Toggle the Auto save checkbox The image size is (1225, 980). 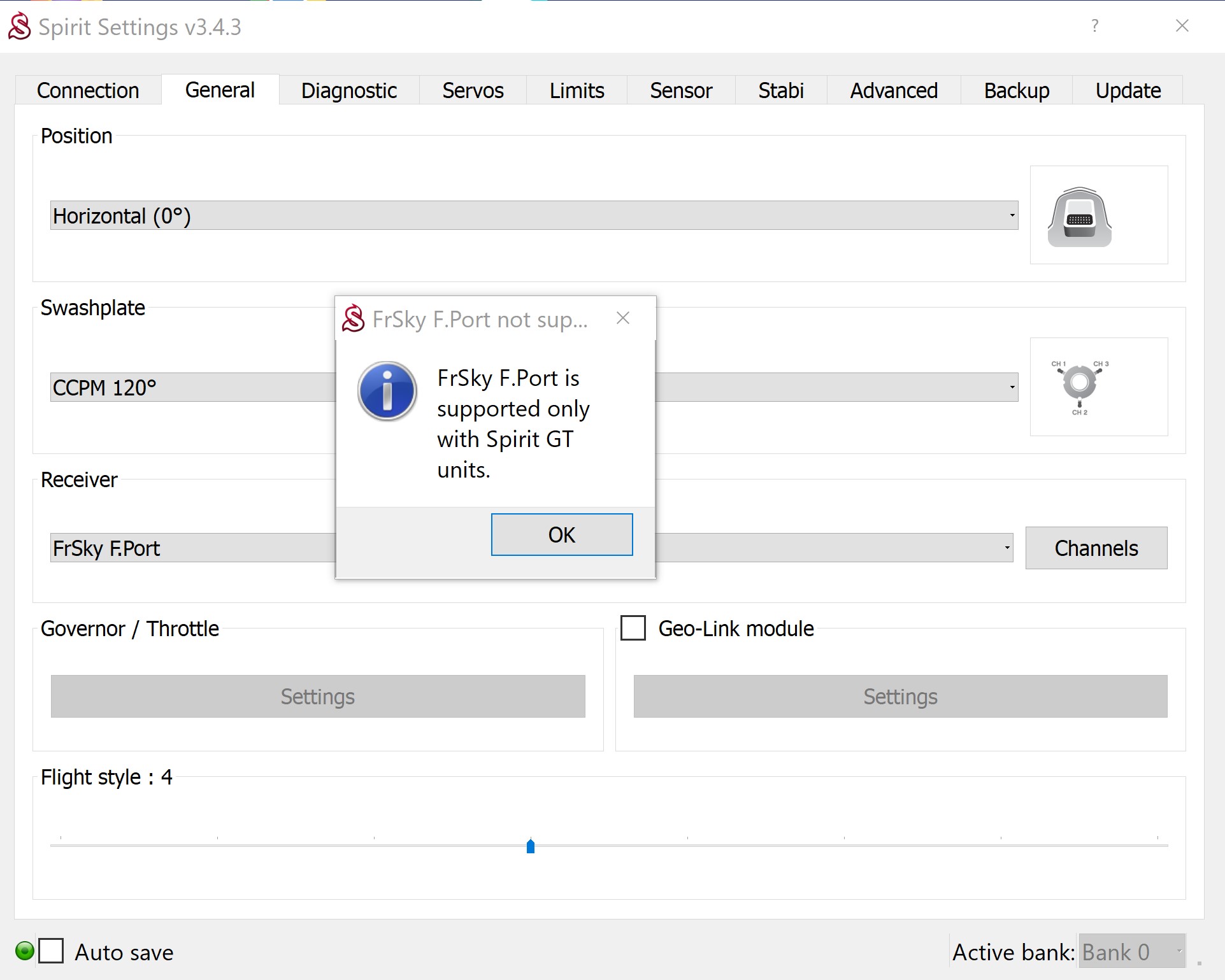pos(52,951)
